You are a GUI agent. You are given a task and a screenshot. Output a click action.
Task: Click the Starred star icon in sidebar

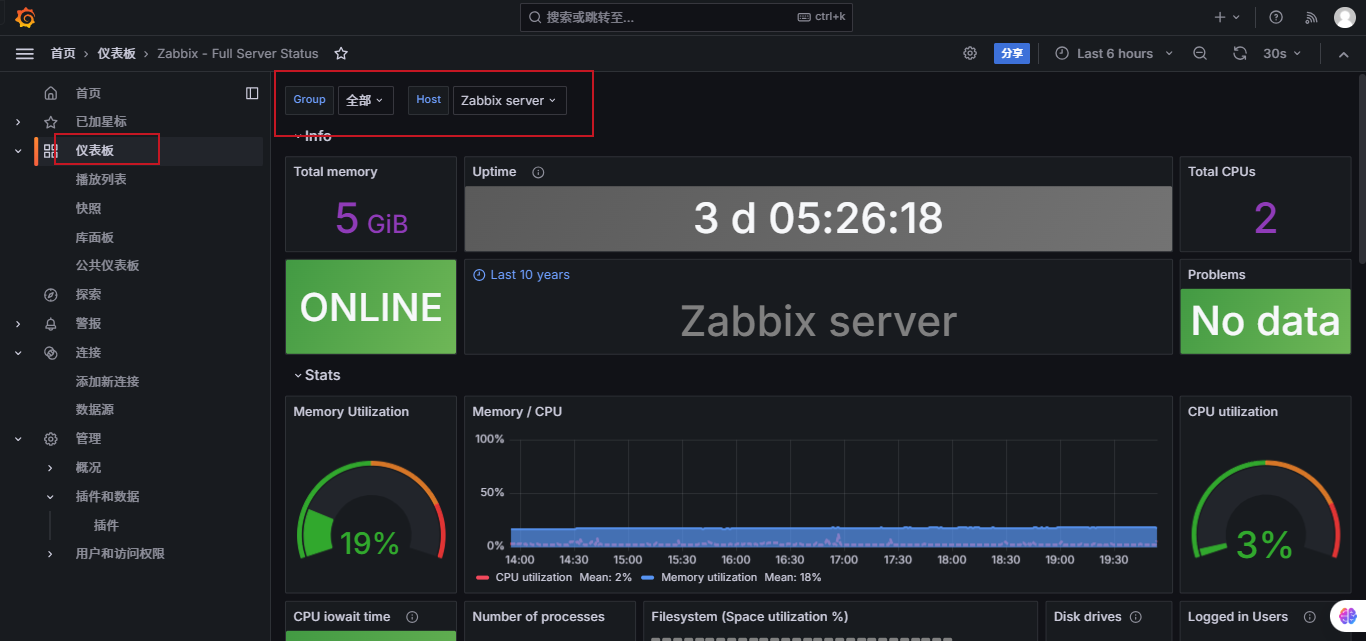point(51,122)
